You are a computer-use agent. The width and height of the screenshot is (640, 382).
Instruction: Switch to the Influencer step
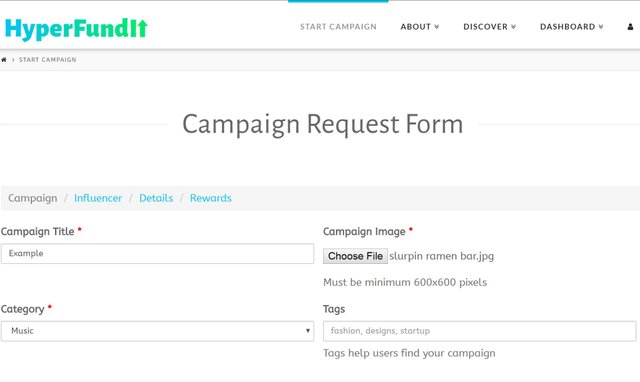tap(98, 198)
